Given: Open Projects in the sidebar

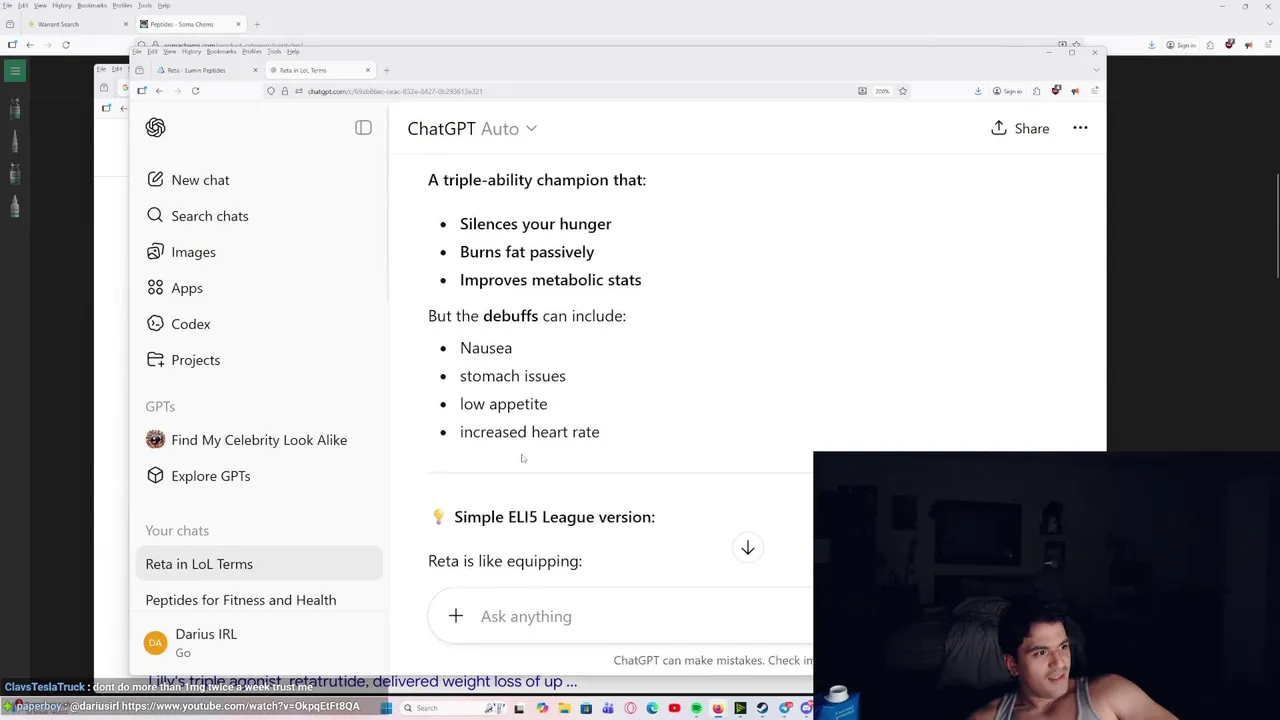Looking at the screenshot, I should pyautogui.click(x=259, y=360).
